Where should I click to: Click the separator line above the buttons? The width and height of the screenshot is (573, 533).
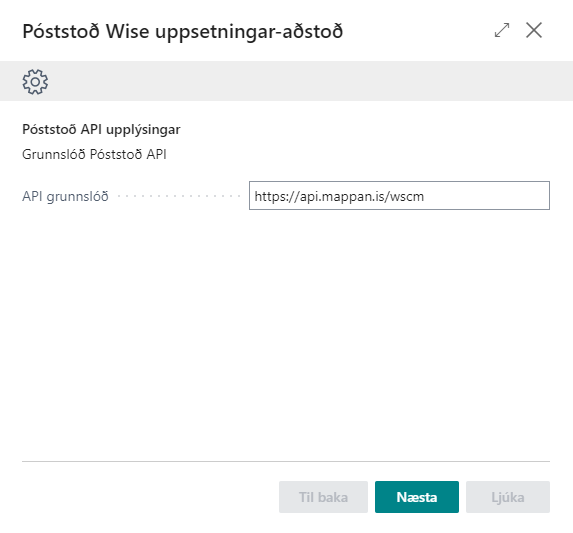[286, 461]
